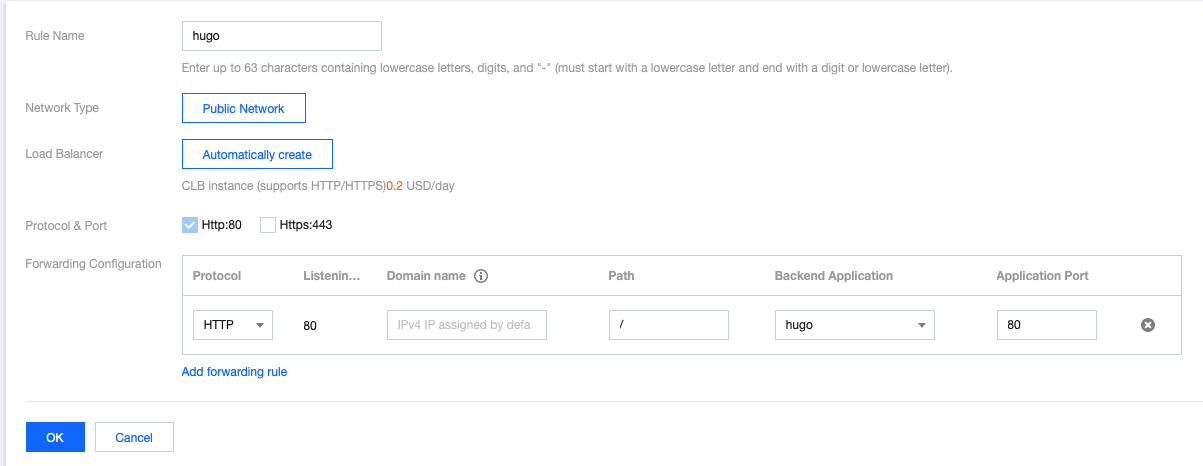Choose Automatically create load balancer
The width and height of the screenshot is (1203, 466).
(257, 155)
